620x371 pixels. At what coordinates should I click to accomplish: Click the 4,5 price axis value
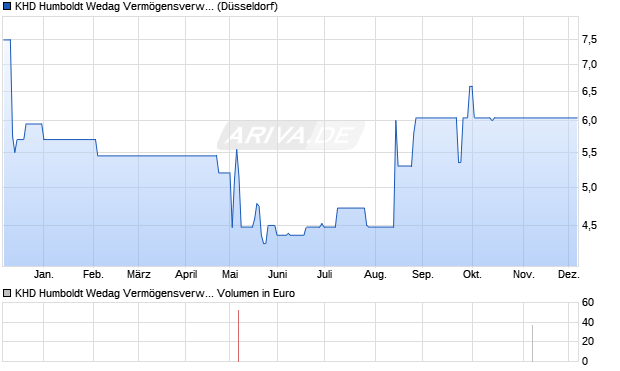[x=589, y=225]
